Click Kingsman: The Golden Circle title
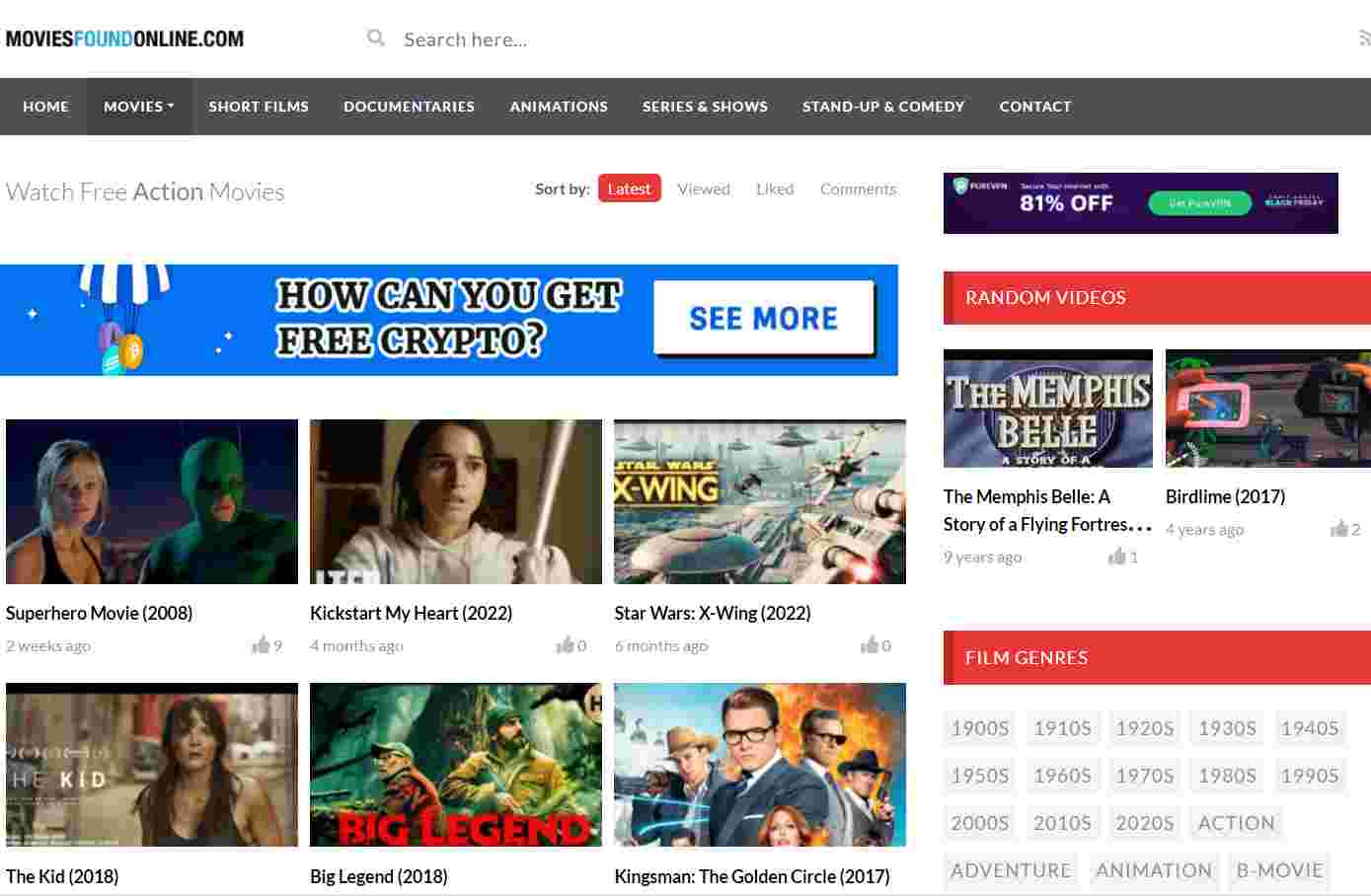The height and width of the screenshot is (896, 1371). coord(752,876)
